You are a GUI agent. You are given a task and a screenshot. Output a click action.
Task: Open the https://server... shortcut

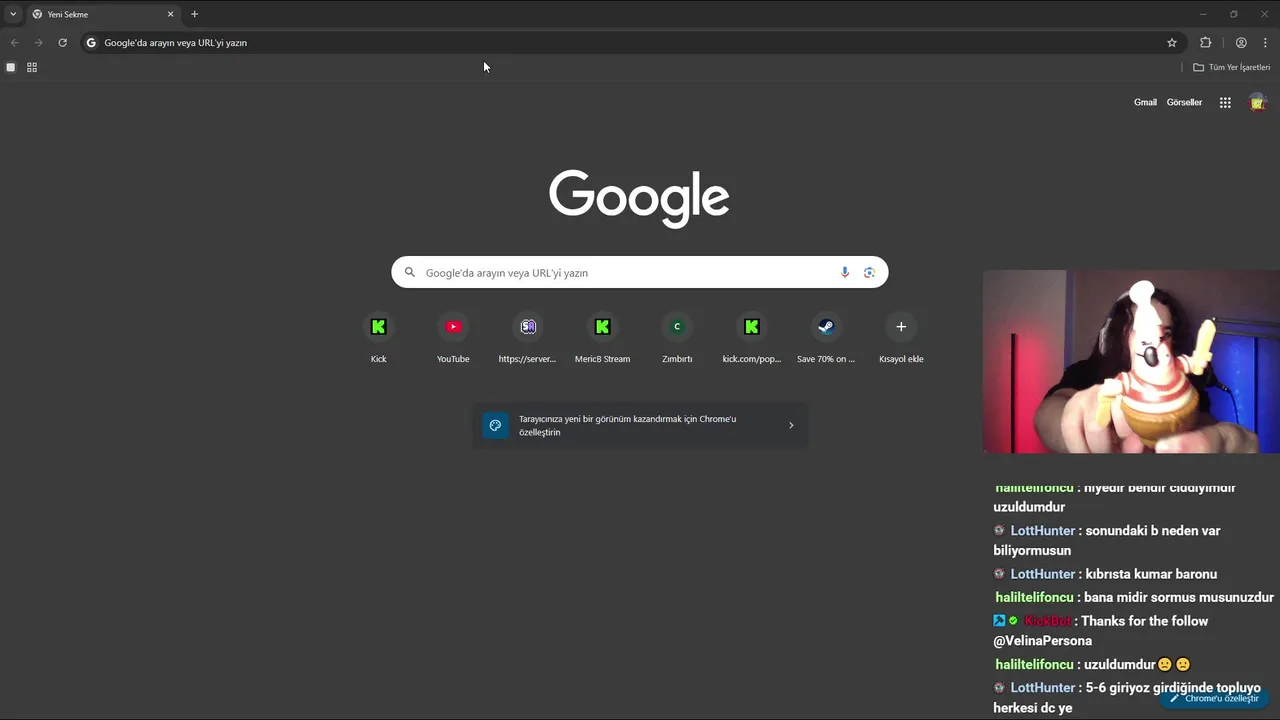point(528,338)
